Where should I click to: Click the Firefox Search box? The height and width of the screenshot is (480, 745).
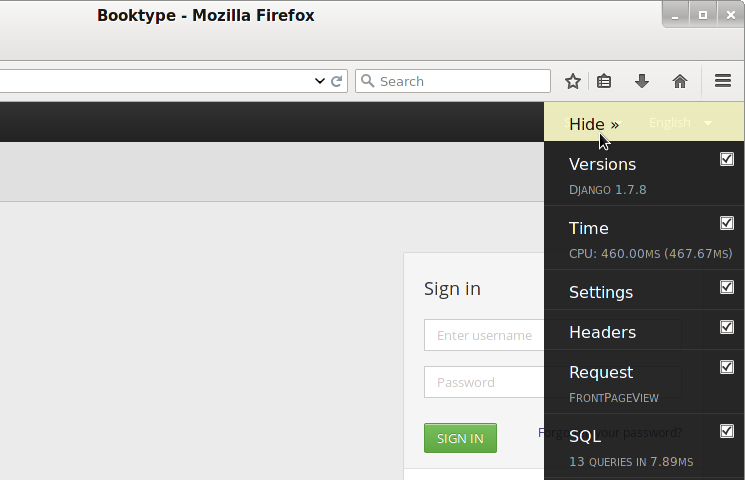[x=453, y=81]
